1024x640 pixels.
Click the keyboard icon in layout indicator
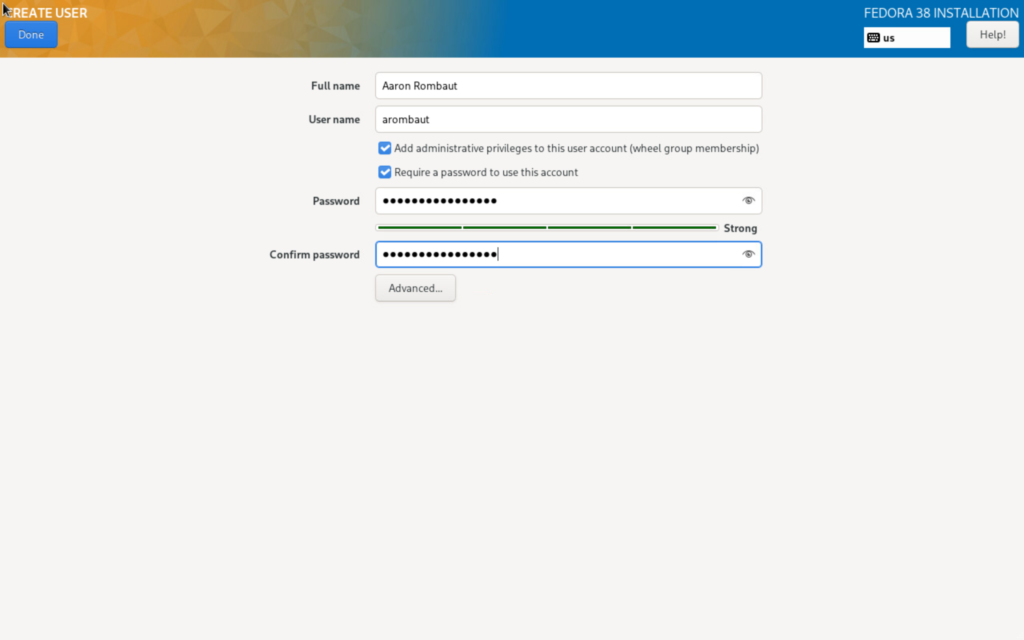tap(874, 38)
